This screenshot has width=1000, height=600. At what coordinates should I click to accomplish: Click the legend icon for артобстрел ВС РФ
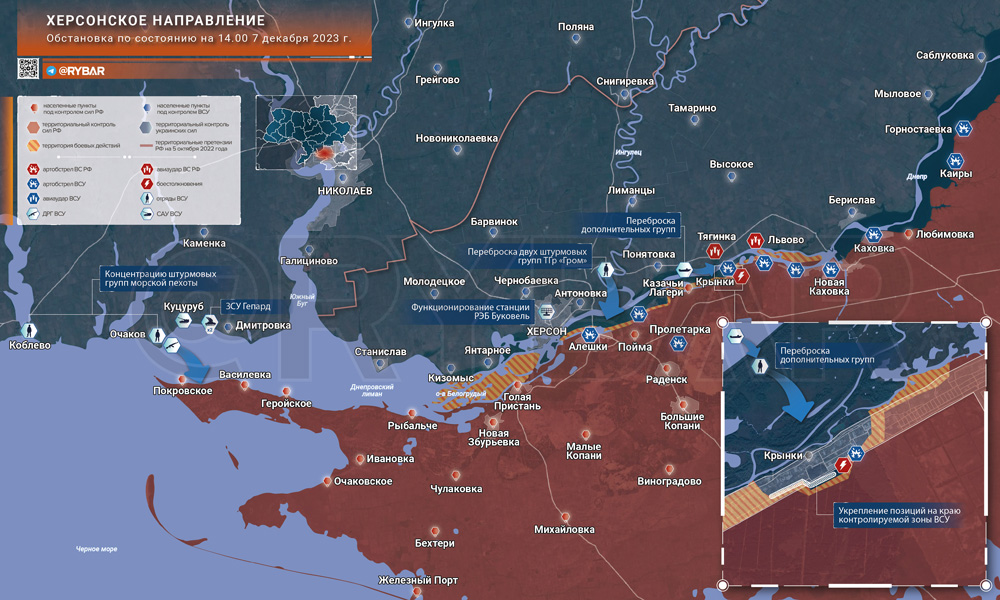33,169
